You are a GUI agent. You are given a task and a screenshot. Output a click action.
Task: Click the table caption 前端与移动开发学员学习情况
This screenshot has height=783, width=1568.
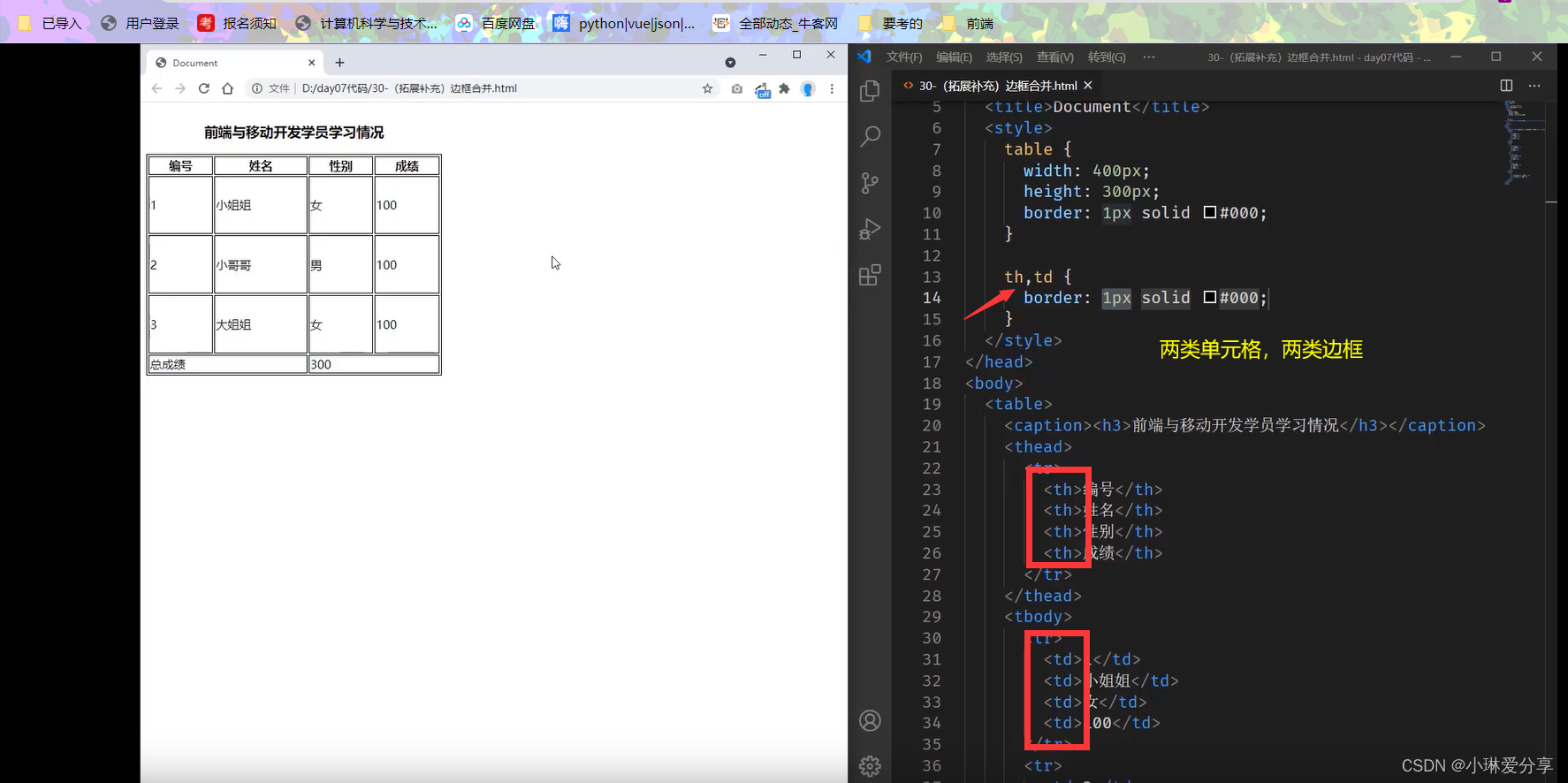[293, 133]
